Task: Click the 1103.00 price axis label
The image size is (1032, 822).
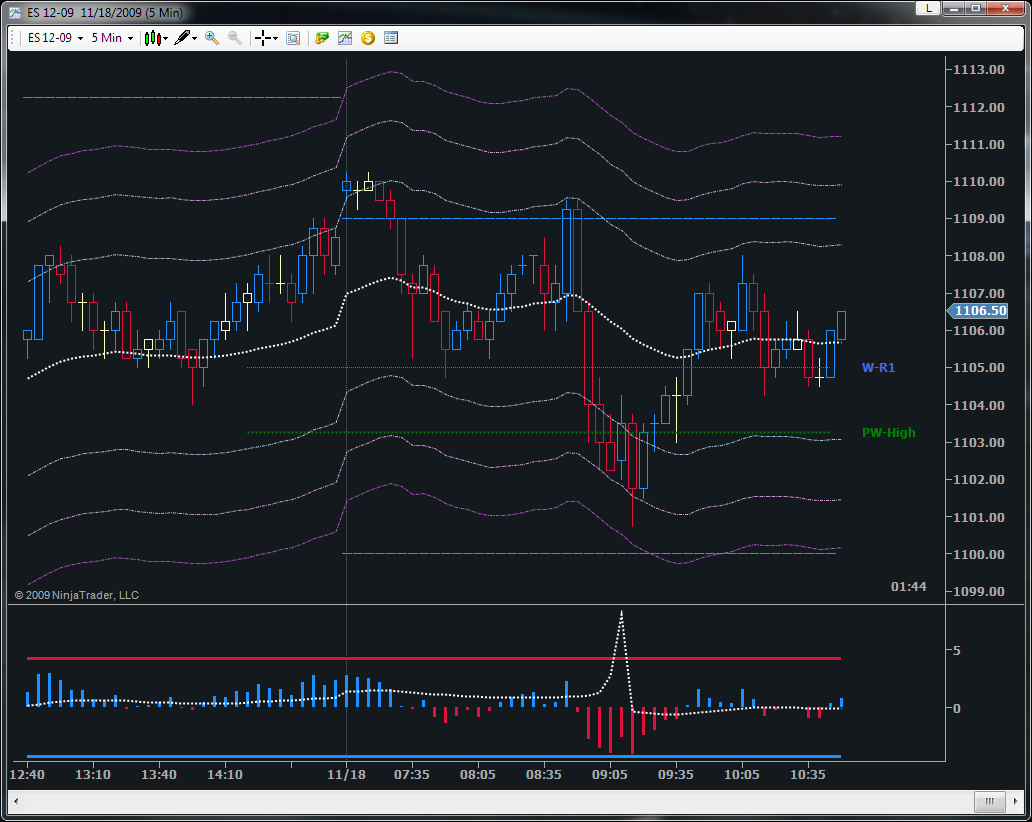Action: point(979,442)
